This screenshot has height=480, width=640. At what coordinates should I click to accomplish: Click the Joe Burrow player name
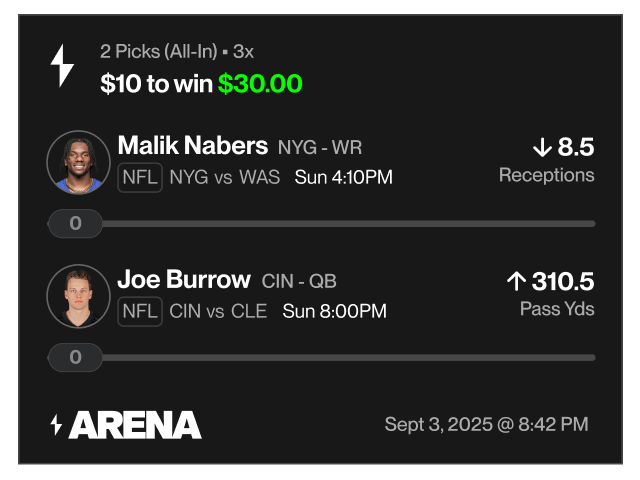(183, 279)
